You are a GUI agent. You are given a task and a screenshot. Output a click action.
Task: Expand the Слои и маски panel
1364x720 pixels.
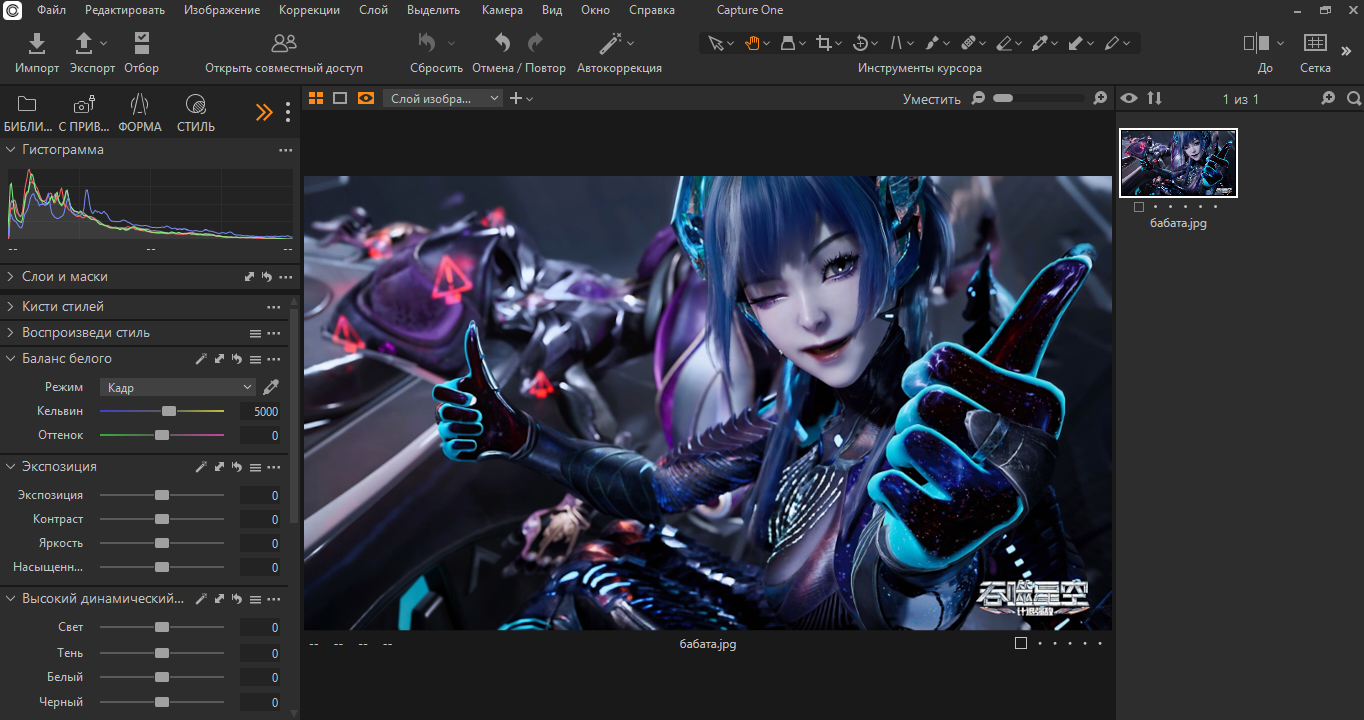[x=10, y=277]
